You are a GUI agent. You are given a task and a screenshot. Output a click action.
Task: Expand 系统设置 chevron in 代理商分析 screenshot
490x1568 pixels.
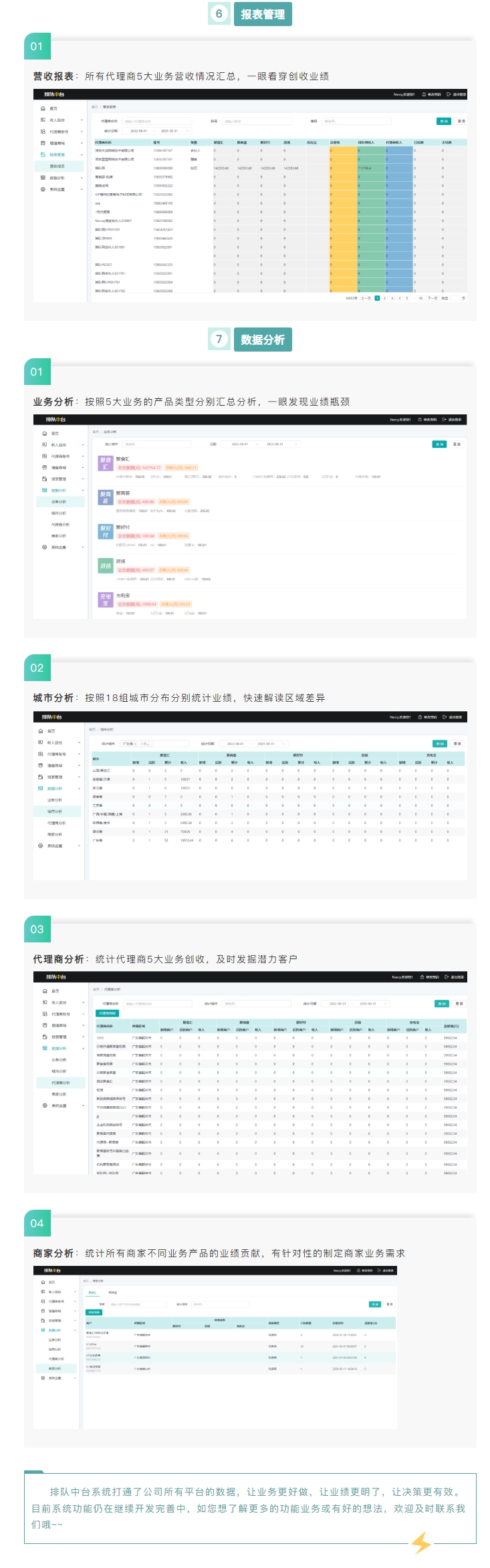tap(84, 1105)
